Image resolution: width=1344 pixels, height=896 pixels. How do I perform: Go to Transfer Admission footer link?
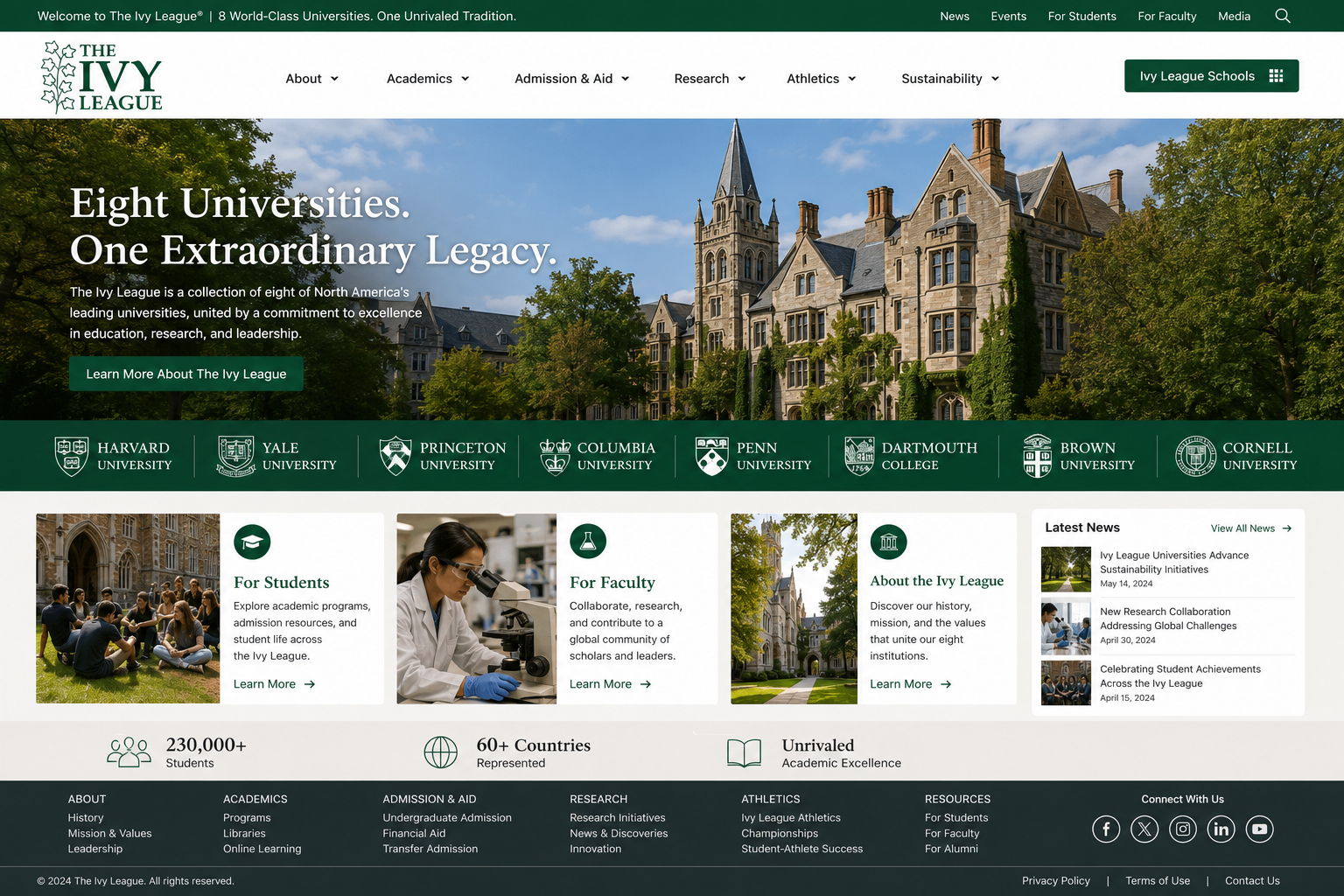[x=430, y=849]
